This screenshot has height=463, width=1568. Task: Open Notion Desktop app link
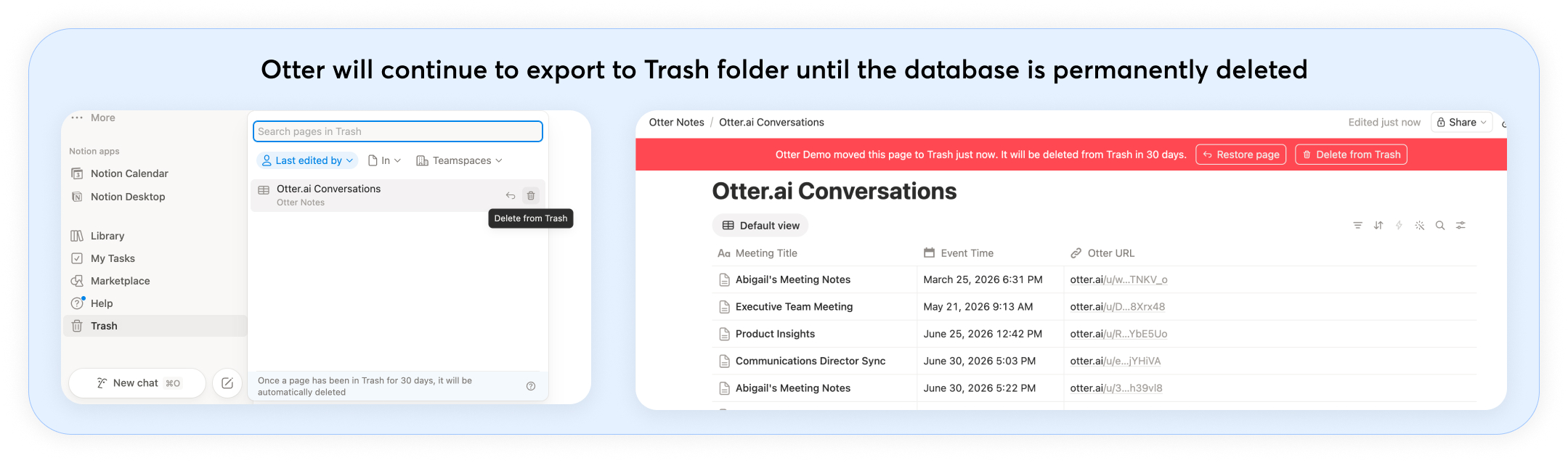point(118,197)
